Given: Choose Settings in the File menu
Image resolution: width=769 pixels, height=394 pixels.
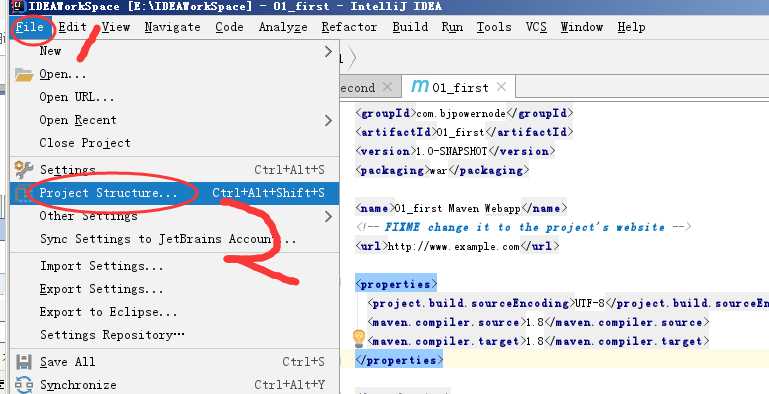Looking at the screenshot, I should [174, 170].
